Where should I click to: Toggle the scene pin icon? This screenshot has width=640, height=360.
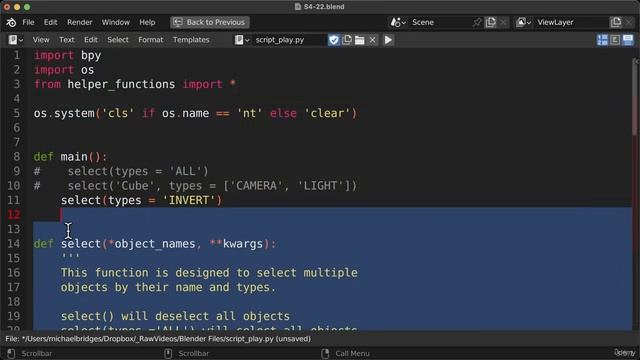tap(476, 22)
